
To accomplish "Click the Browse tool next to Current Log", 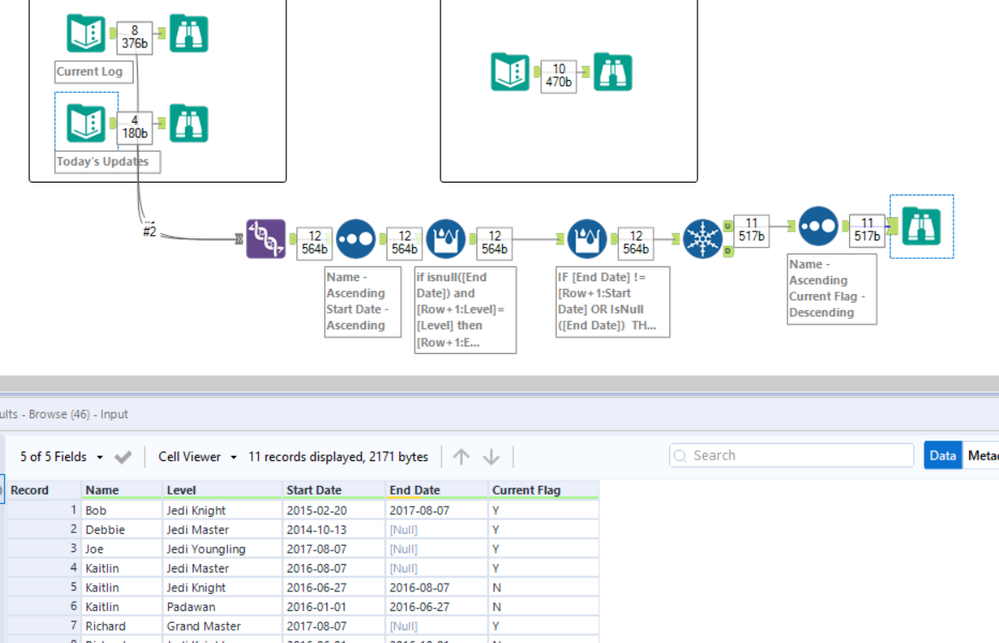I will tap(188, 34).
